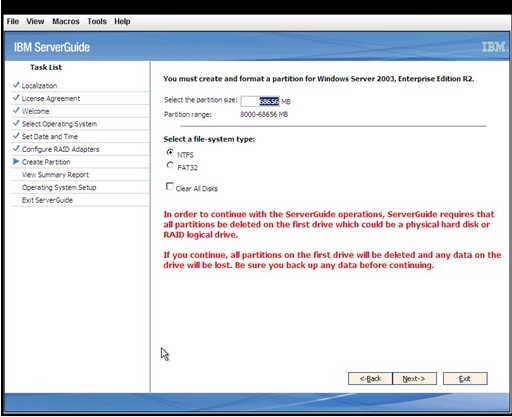Open the Macros menu
The height and width of the screenshot is (417, 512).
(x=66, y=21)
